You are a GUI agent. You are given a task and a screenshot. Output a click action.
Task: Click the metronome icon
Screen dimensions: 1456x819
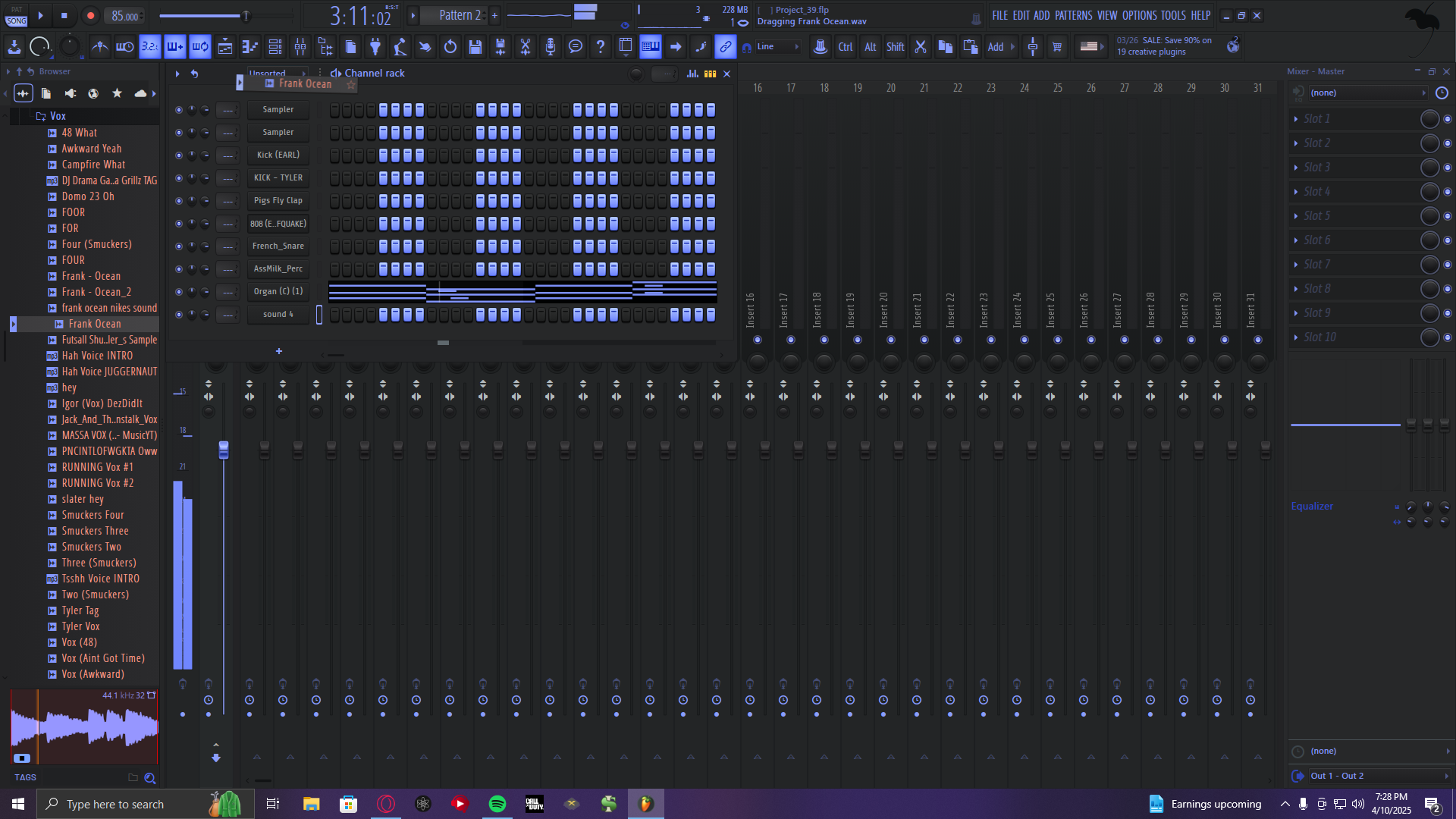(99, 47)
